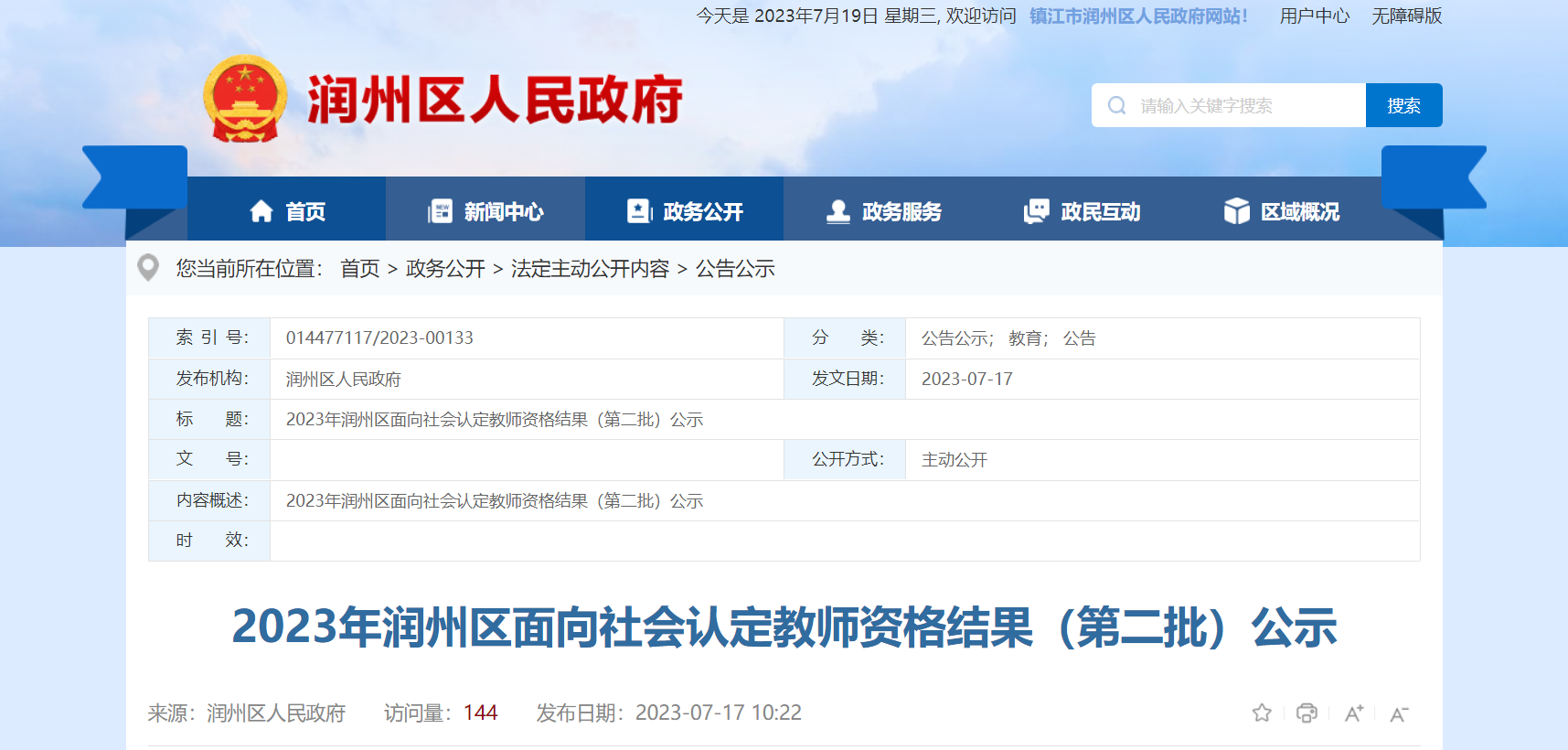The width and height of the screenshot is (1568, 750).
Task: Click 首页 in the breadcrumb
Action: pos(360,268)
